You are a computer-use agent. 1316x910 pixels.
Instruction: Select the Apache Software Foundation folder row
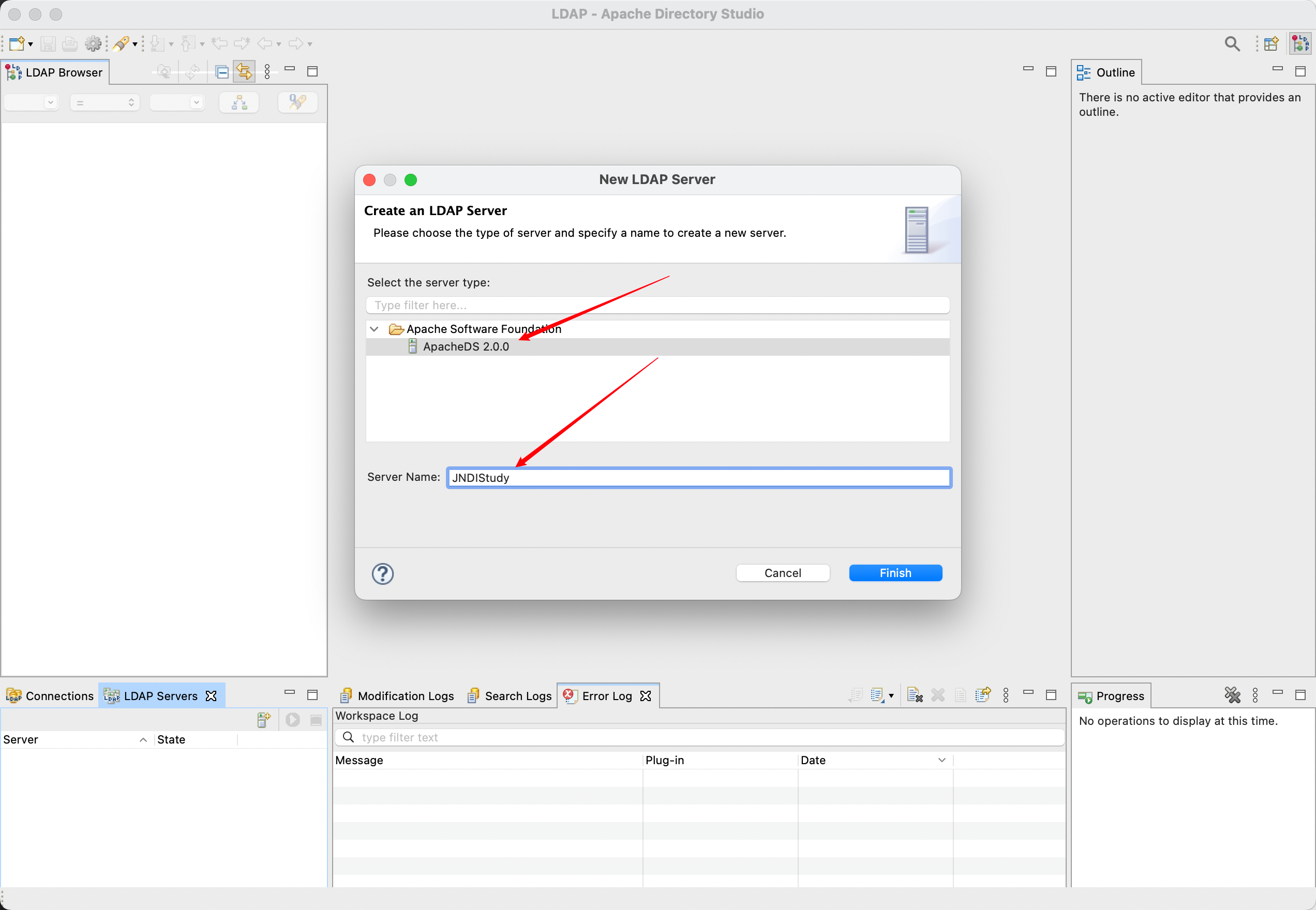point(657,329)
